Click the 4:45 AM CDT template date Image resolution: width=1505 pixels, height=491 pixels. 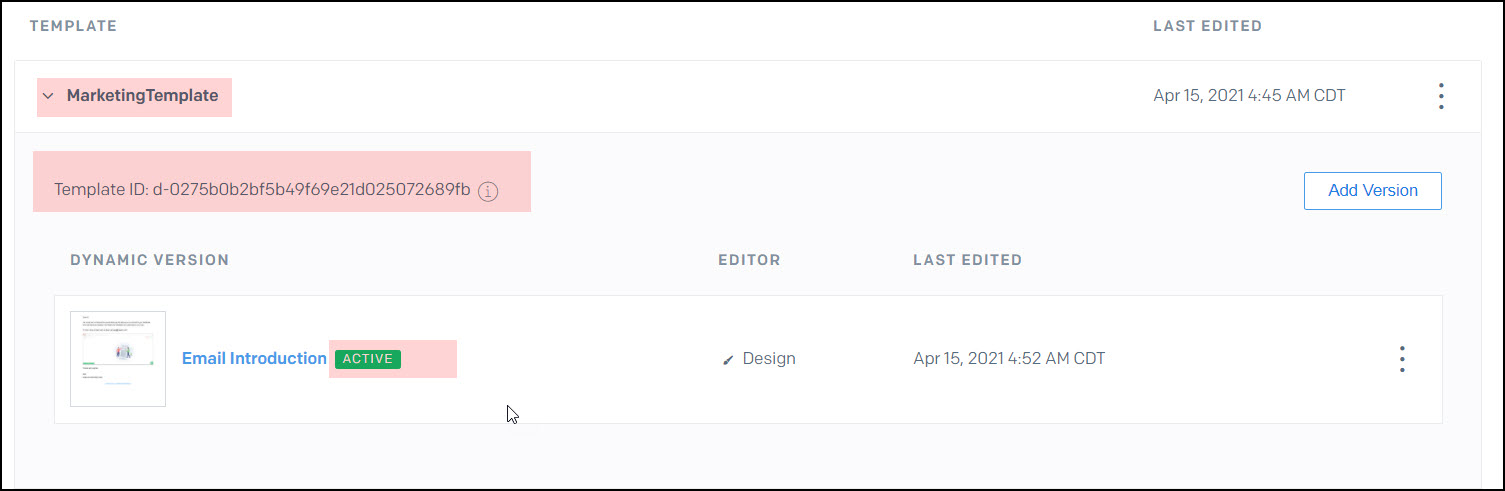pyautogui.click(x=1249, y=96)
